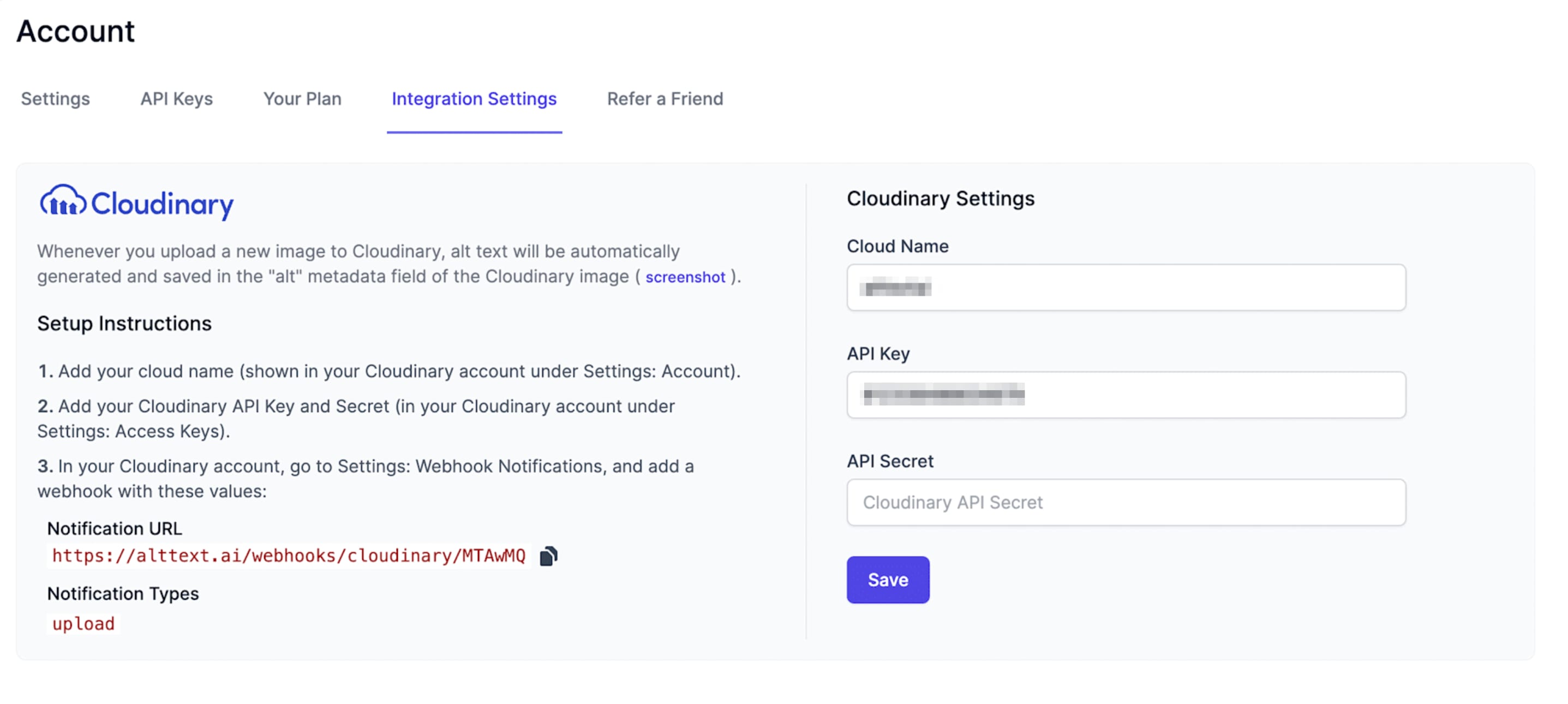
Task: Open the Your Plan tab
Action: pyautogui.click(x=302, y=99)
